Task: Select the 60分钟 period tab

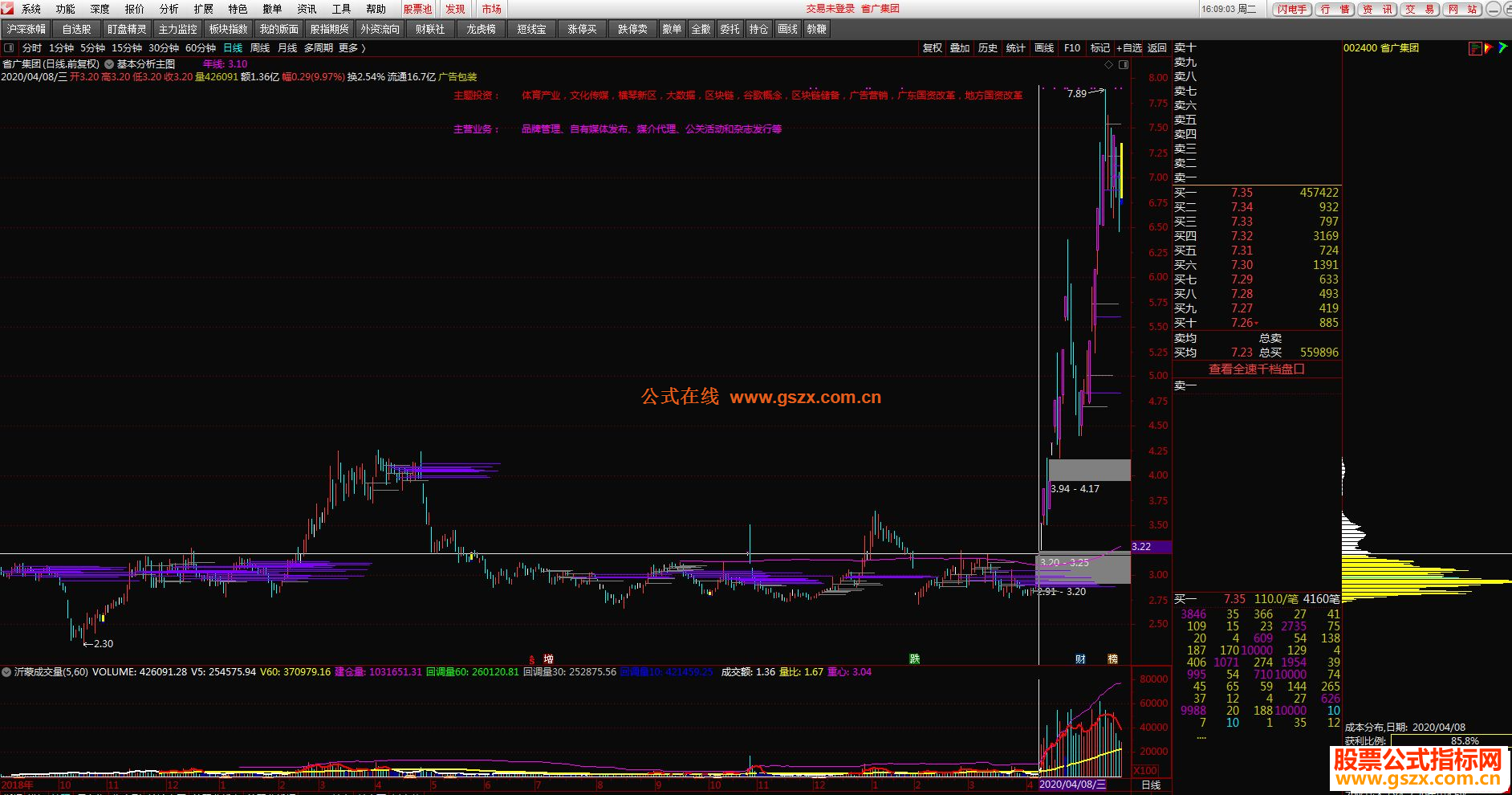Action: tap(201, 48)
